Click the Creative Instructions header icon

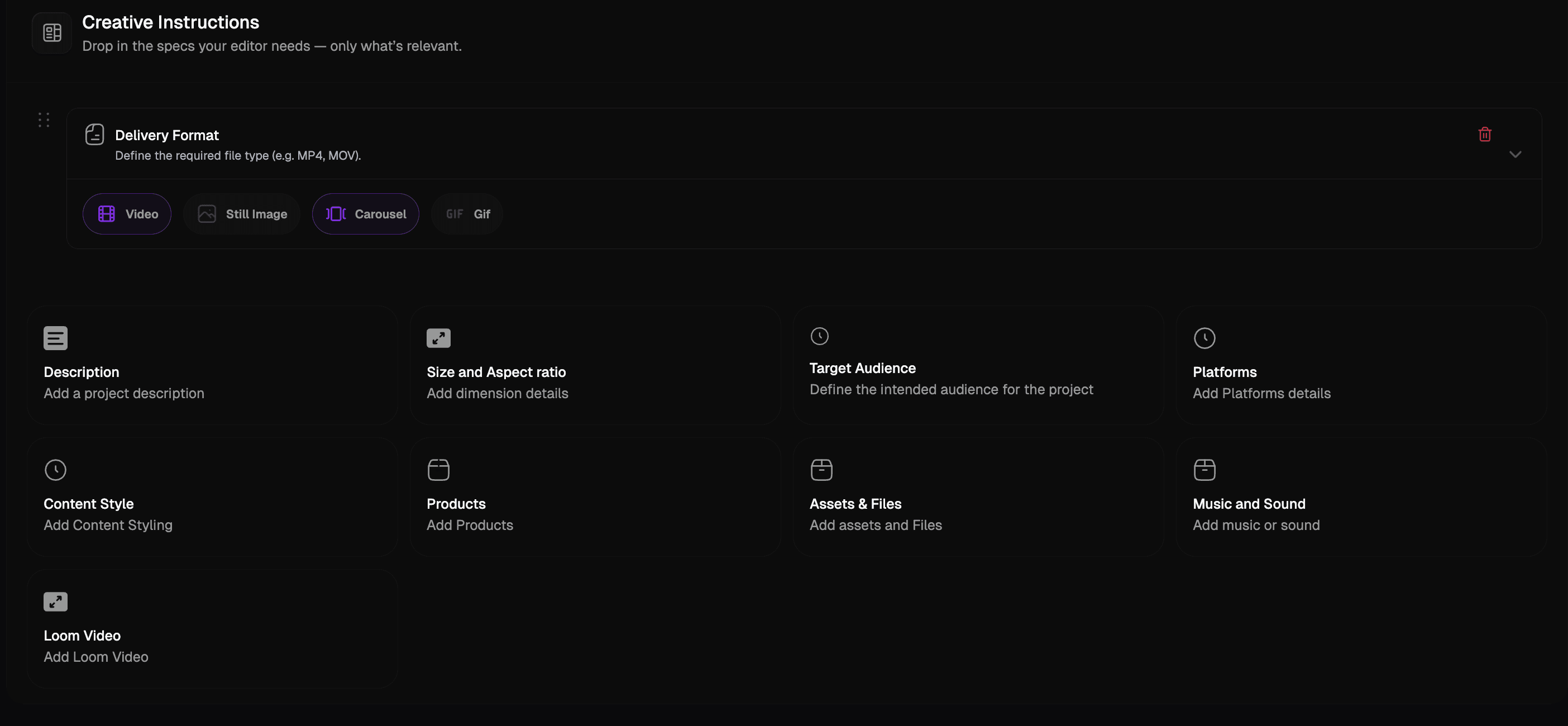[x=52, y=33]
